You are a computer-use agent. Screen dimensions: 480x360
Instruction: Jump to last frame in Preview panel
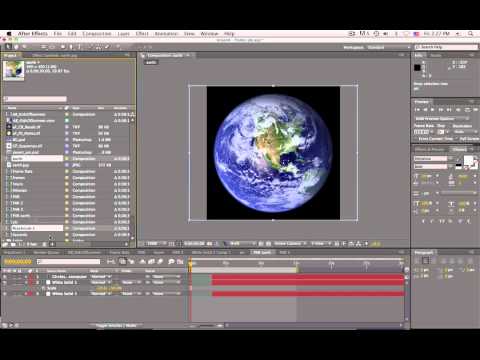click(x=449, y=109)
